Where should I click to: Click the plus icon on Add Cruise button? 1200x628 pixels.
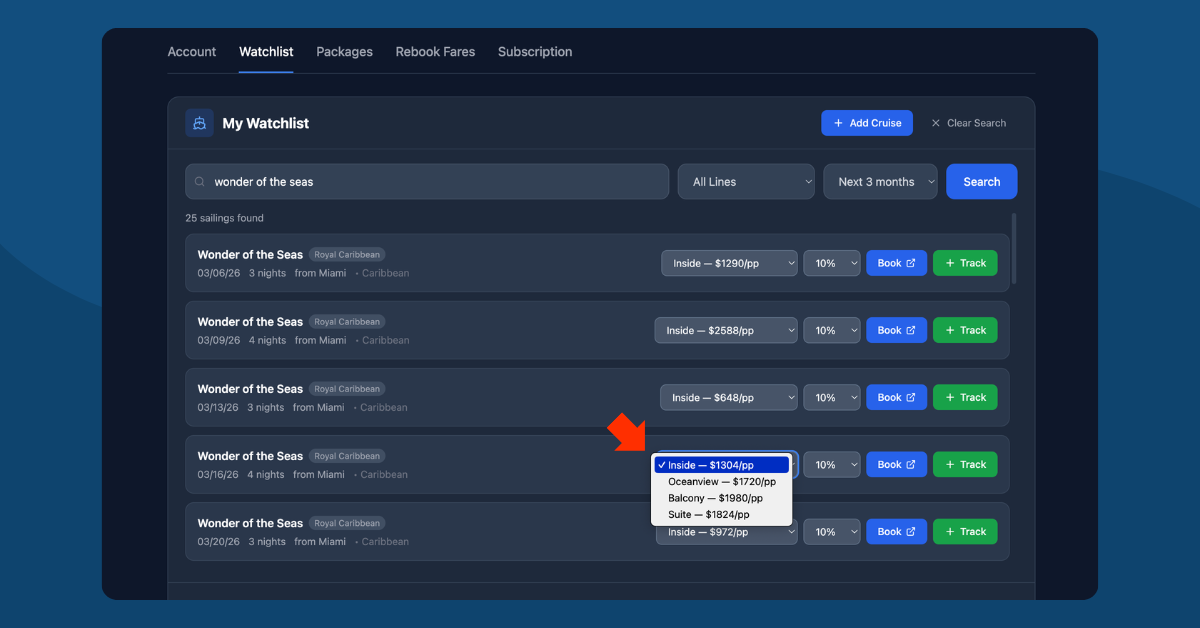(x=838, y=123)
